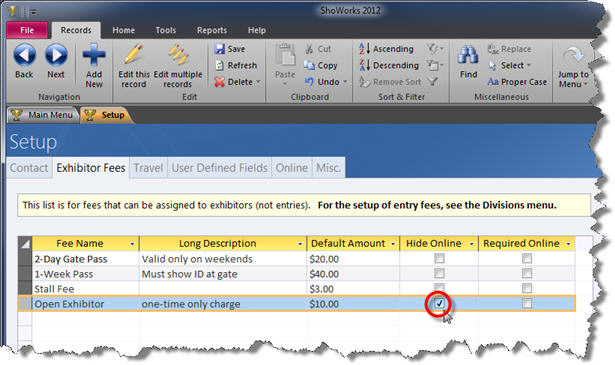
Task: Uncheck Hide Online for Open Exhibitor
Action: coord(439,303)
